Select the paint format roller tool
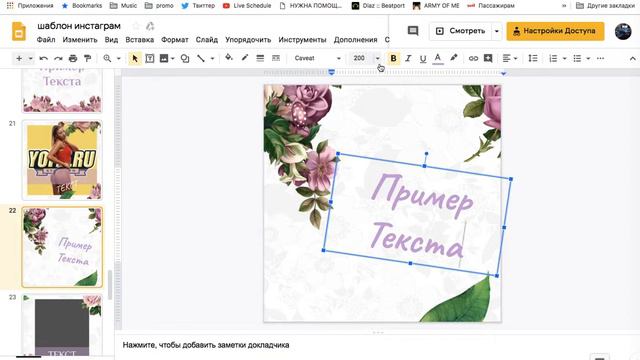Viewport: 640px width, 360px height. [87, 58]
